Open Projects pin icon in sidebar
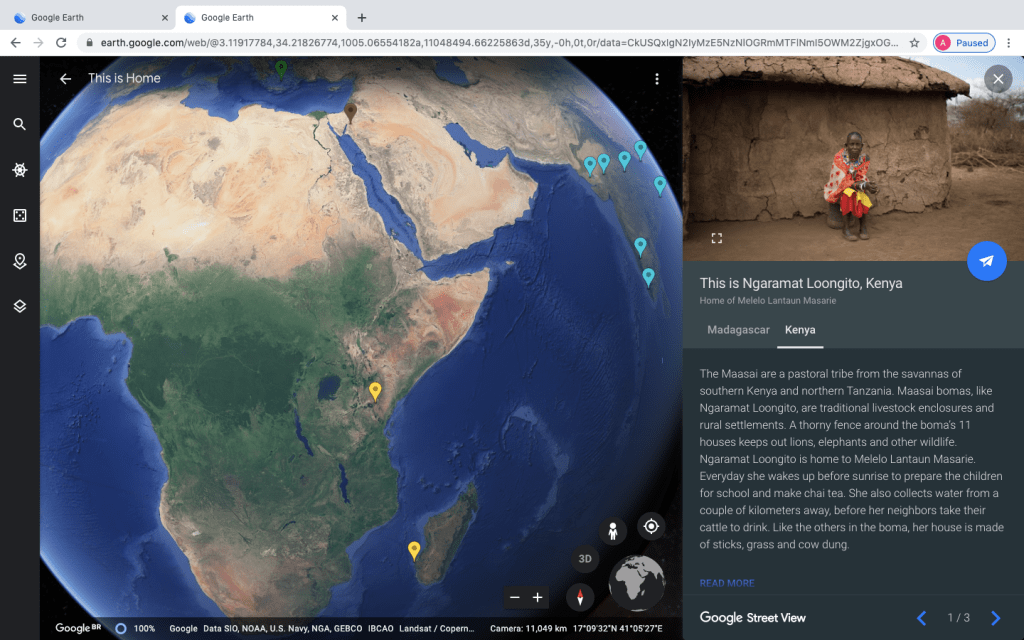1024x640 pixels. (19, 261)
